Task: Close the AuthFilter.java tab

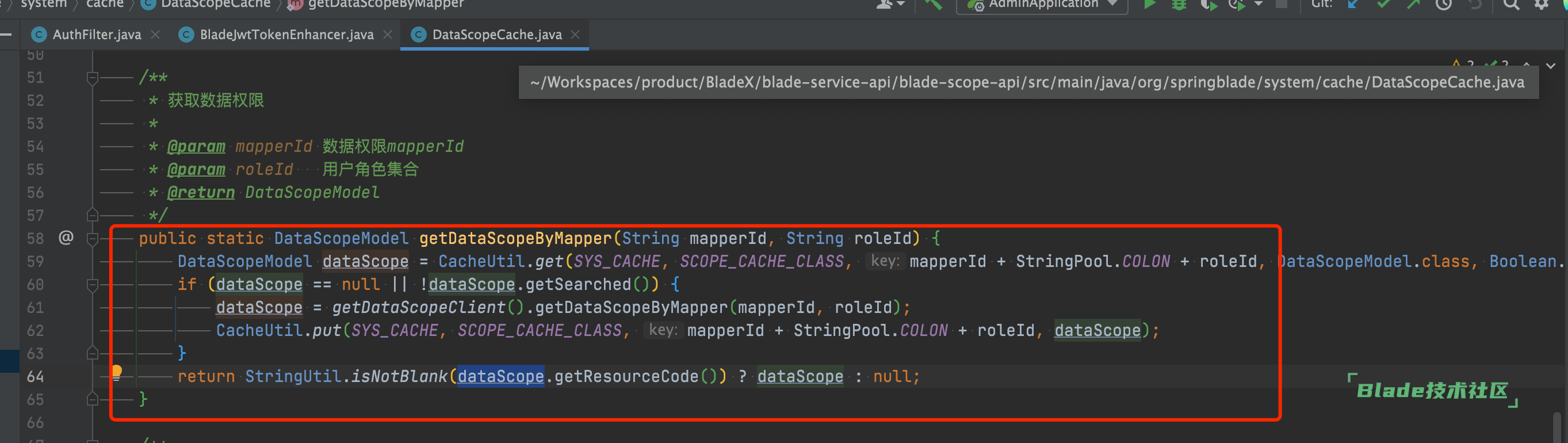Action: [155, 35]
